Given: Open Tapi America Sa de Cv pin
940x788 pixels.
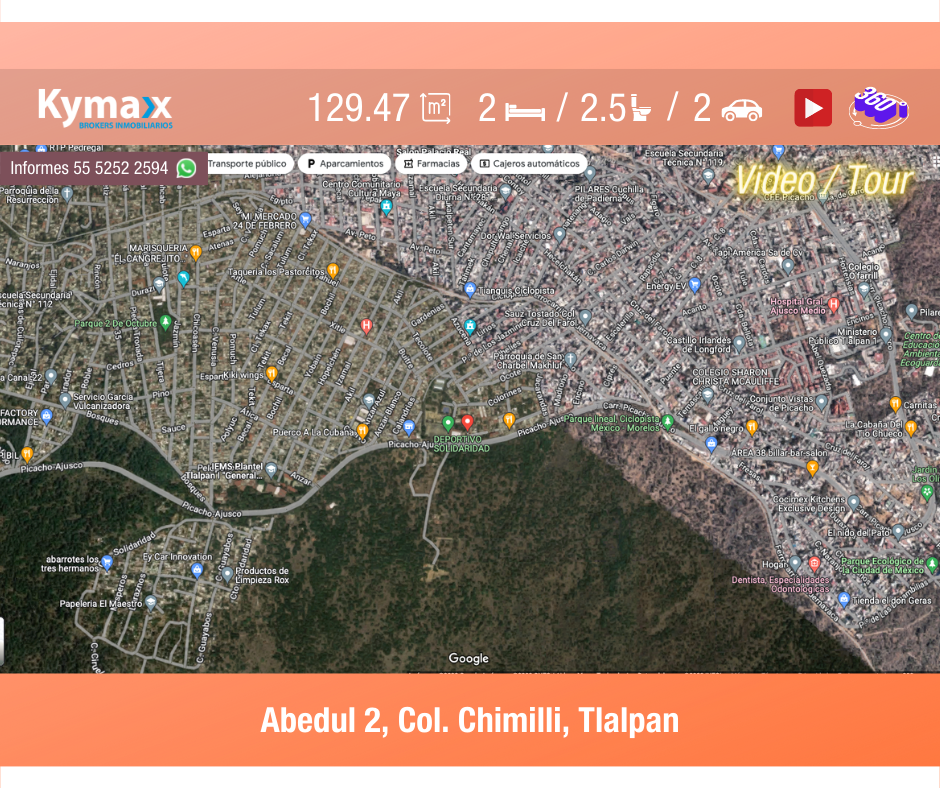Looking at the screenshot, I should 788,266.
